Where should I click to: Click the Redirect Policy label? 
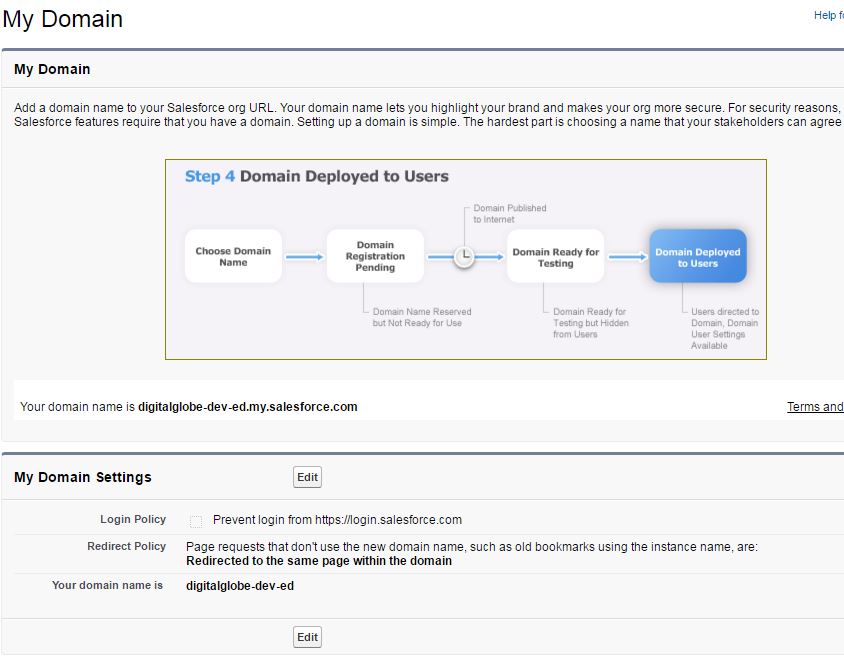pos(127,547)
